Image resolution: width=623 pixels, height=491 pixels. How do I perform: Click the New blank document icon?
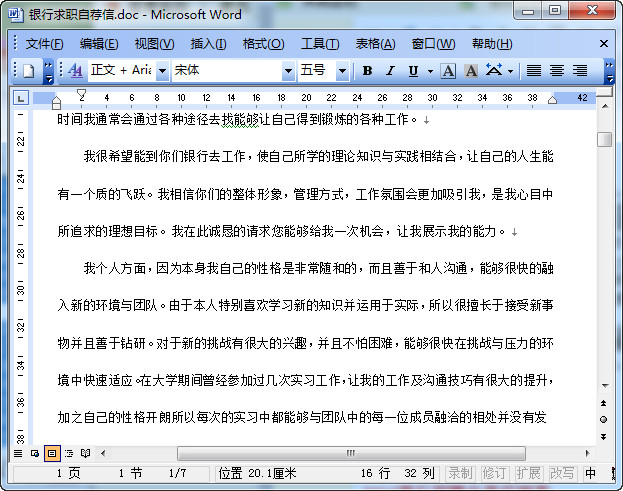click(28, 71)
